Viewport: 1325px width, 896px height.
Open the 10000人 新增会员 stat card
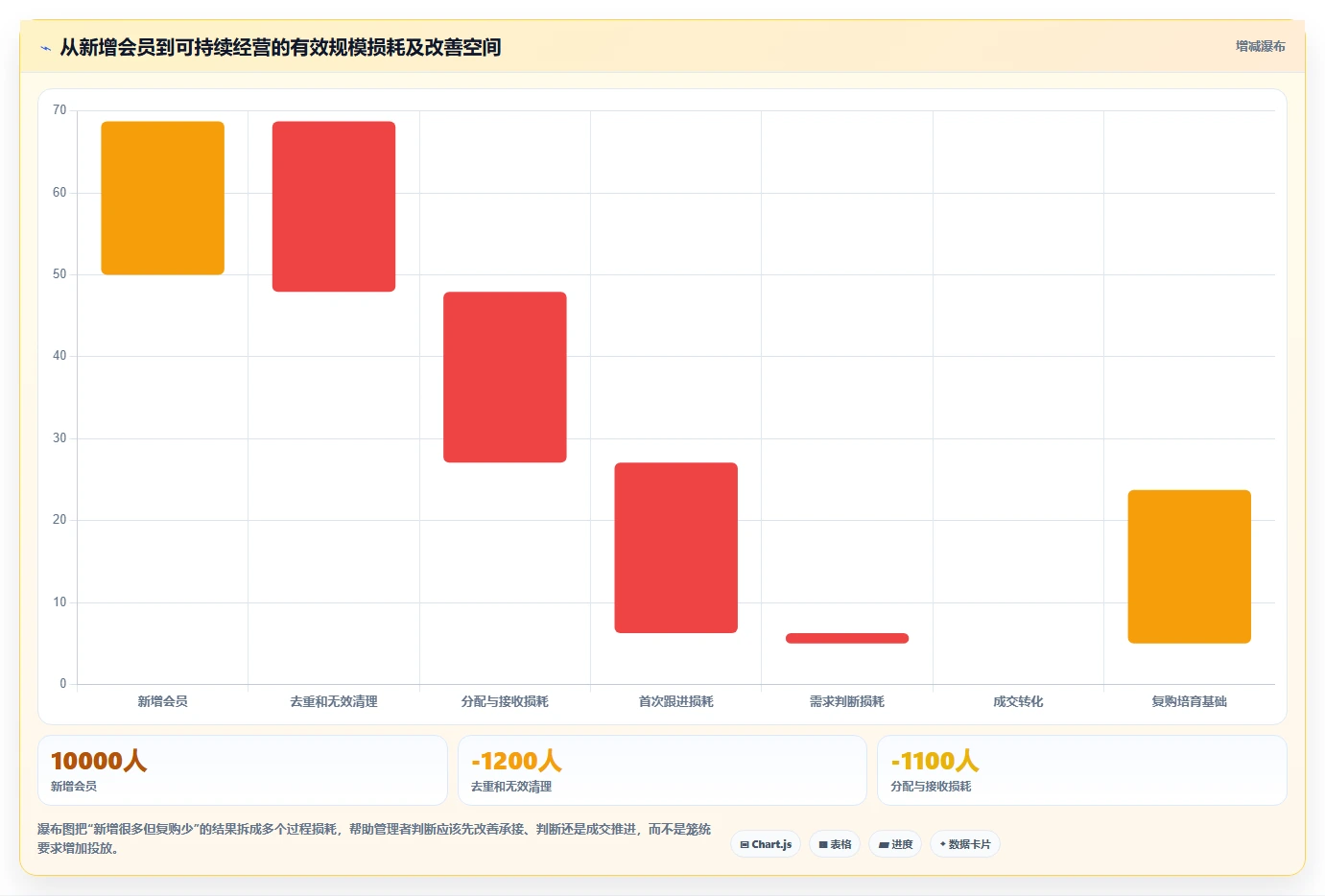tap(243, 770)
